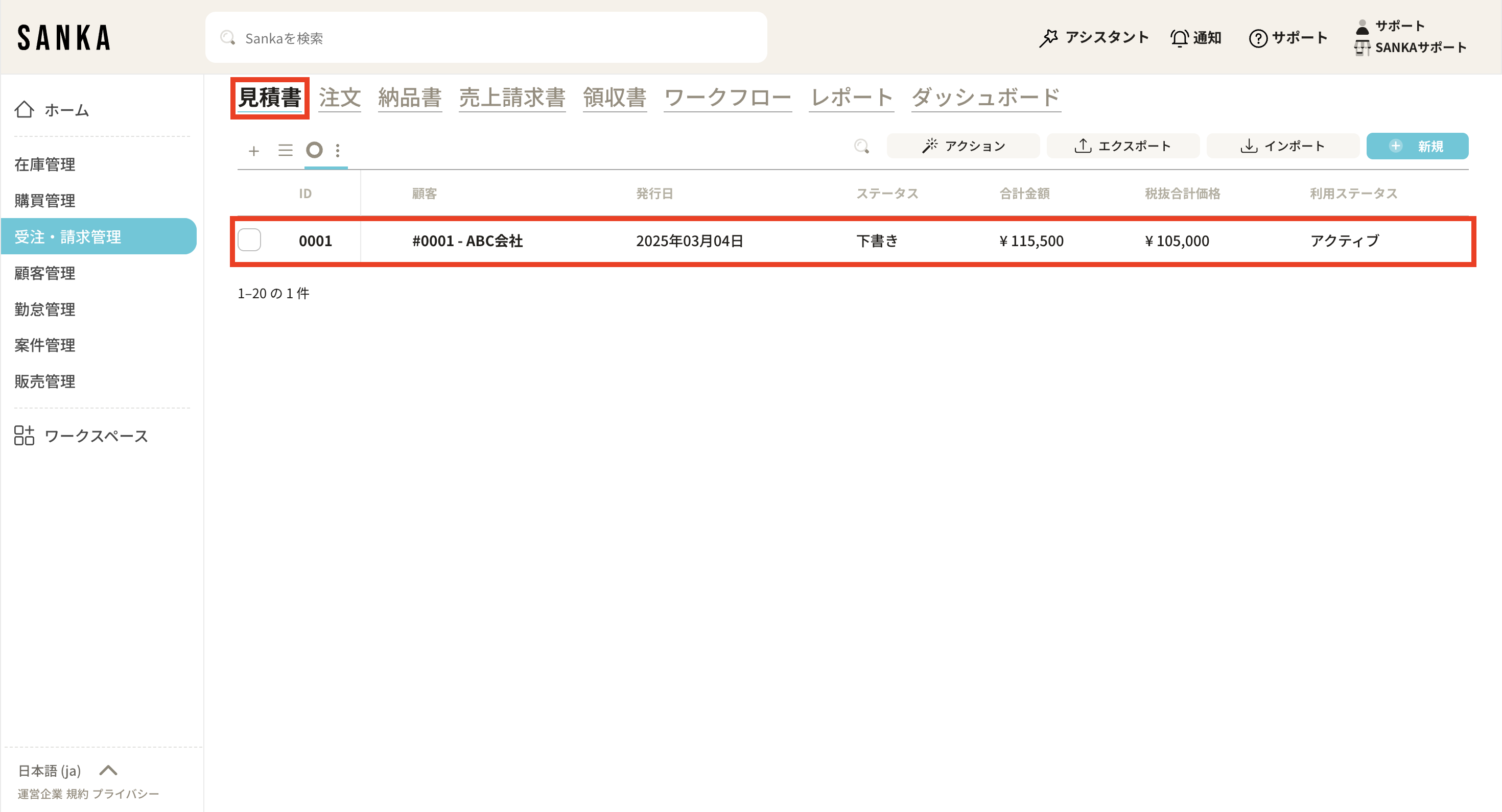1502x812 pixels.
Task: Open the アクション dropdown menu
Action: tap(963, 146)
